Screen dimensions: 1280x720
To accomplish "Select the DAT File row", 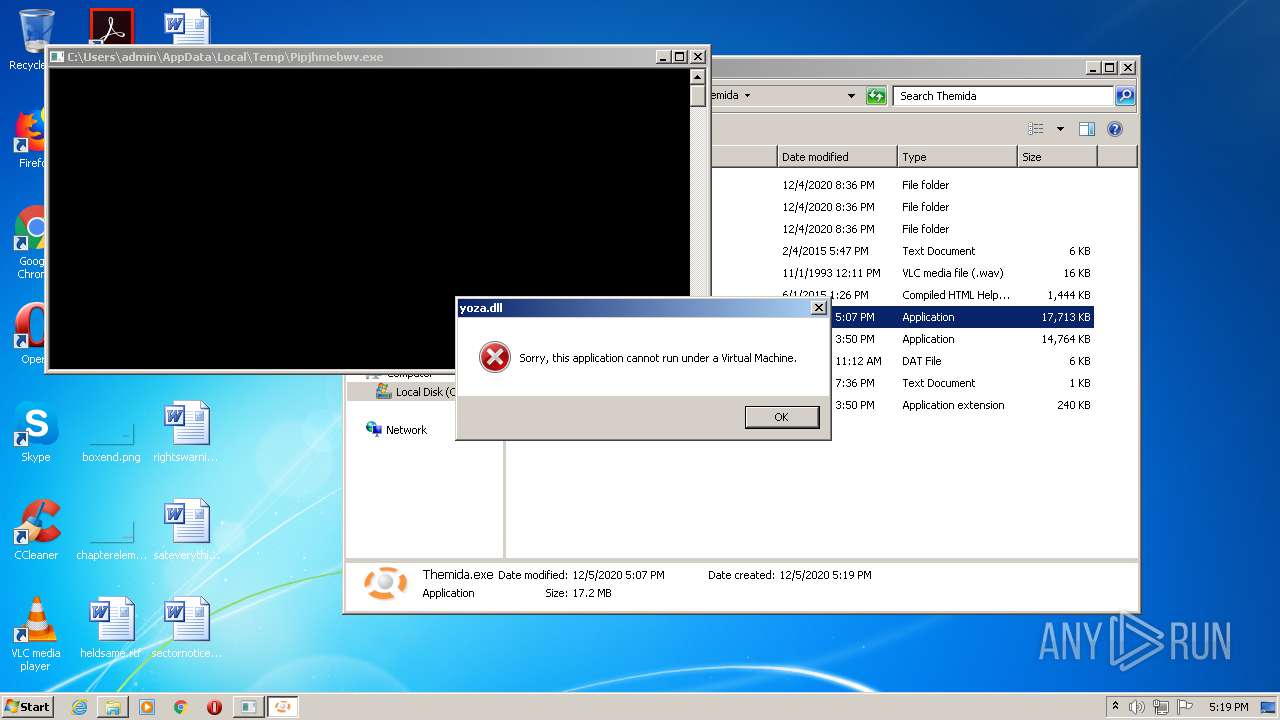I will click(x=962, y=361).
